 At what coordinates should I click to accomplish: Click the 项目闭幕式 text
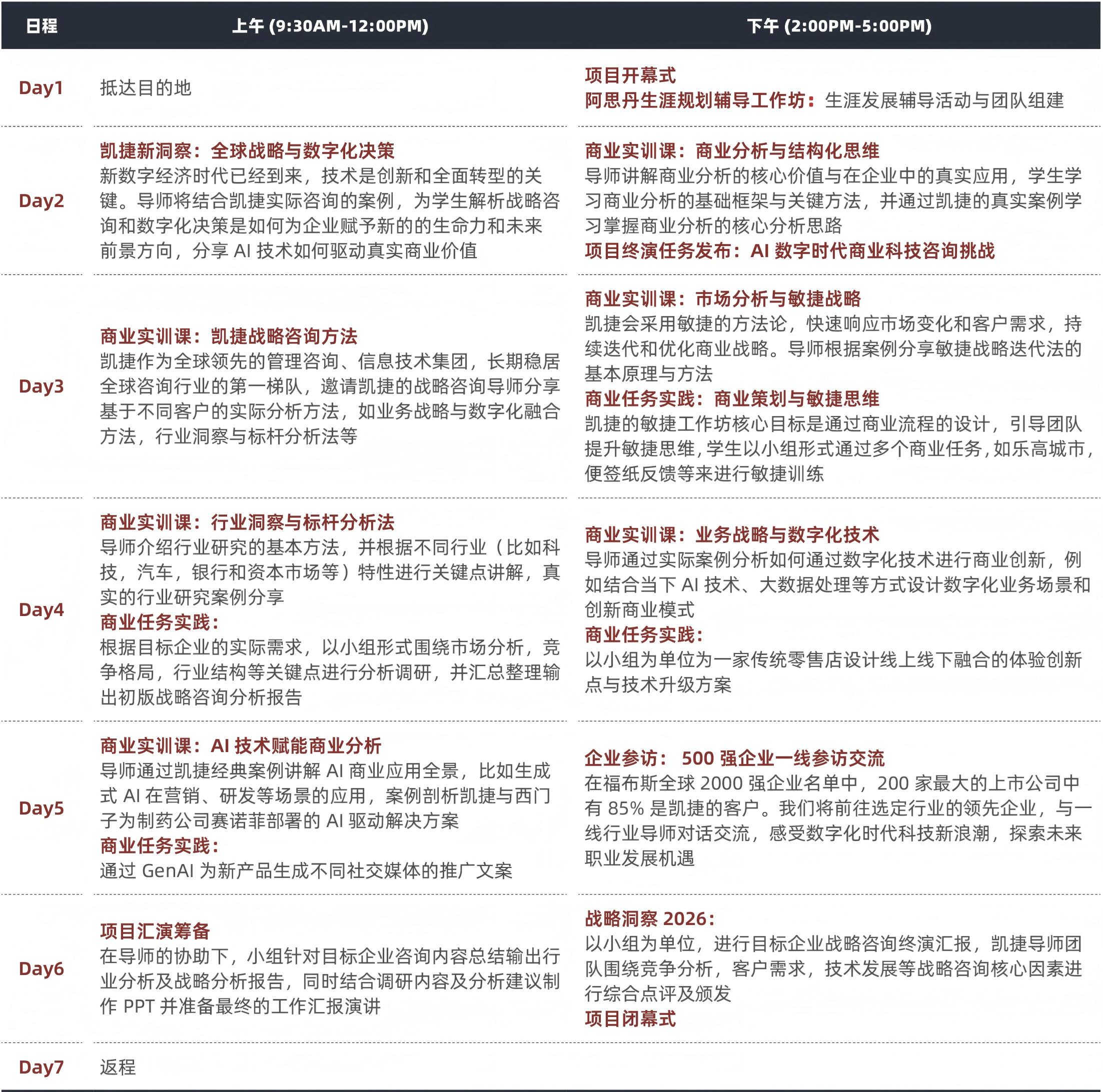pos(630,1019)
